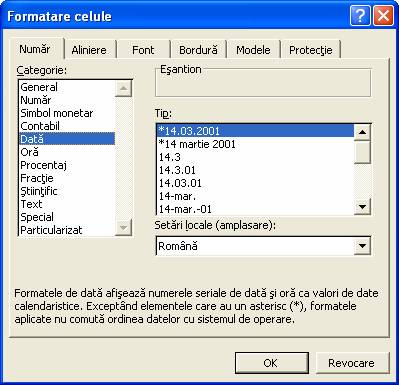
Task: Pick the Procentaj category
Action: tap(67, 165)
